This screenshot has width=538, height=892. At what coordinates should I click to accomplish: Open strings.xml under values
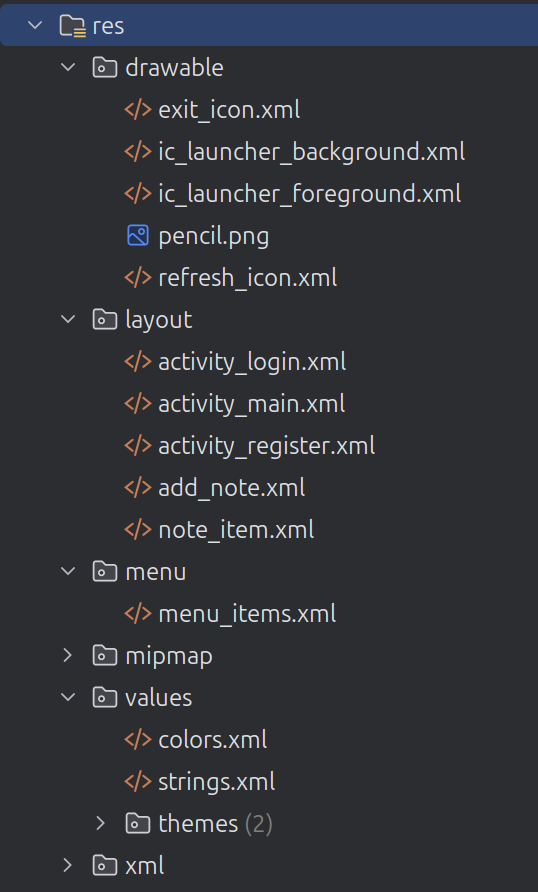217,781
